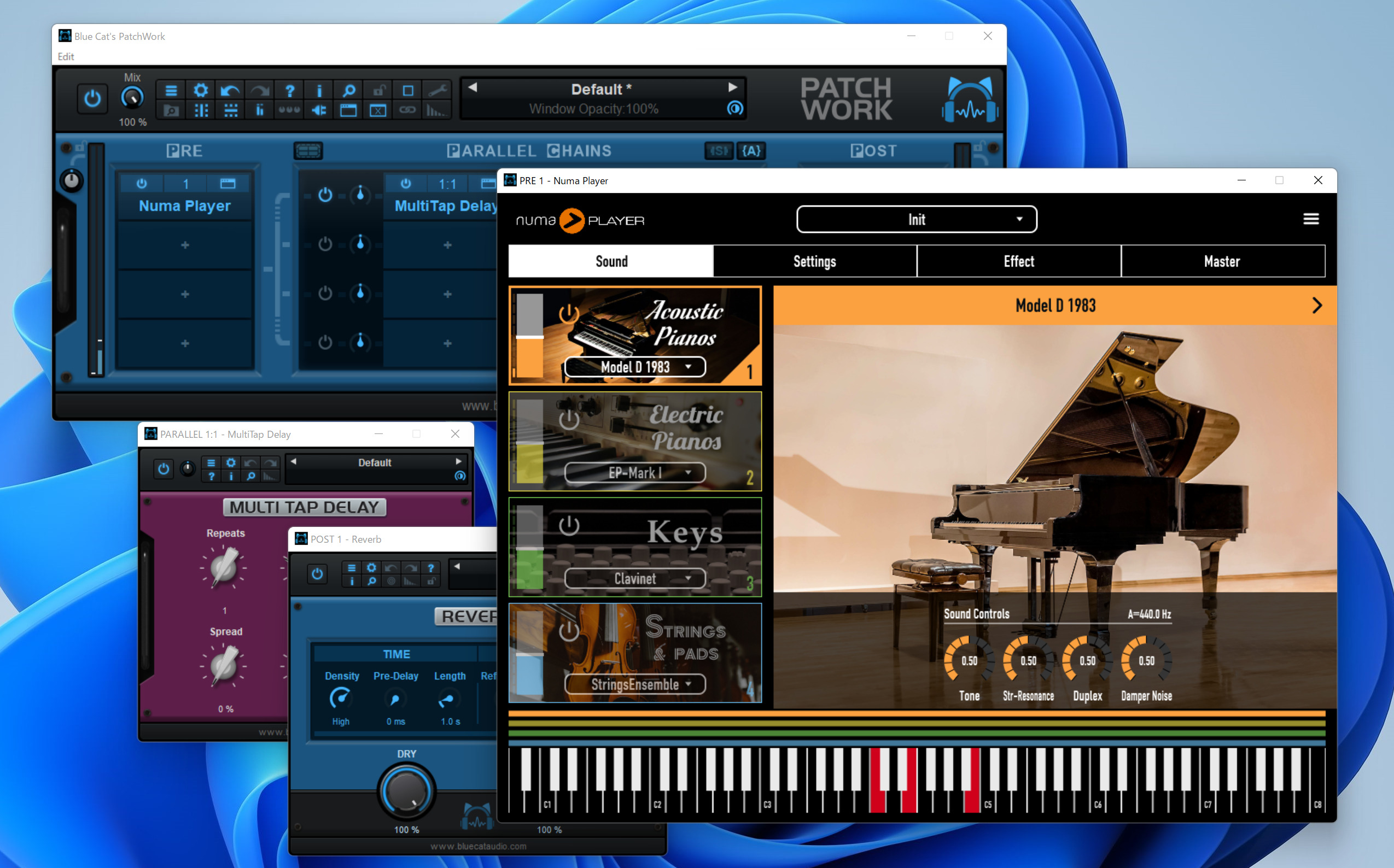1394x868 pixels.
Task: Click Acoustic Pianos volume fader
Action: tap(529, 336)
